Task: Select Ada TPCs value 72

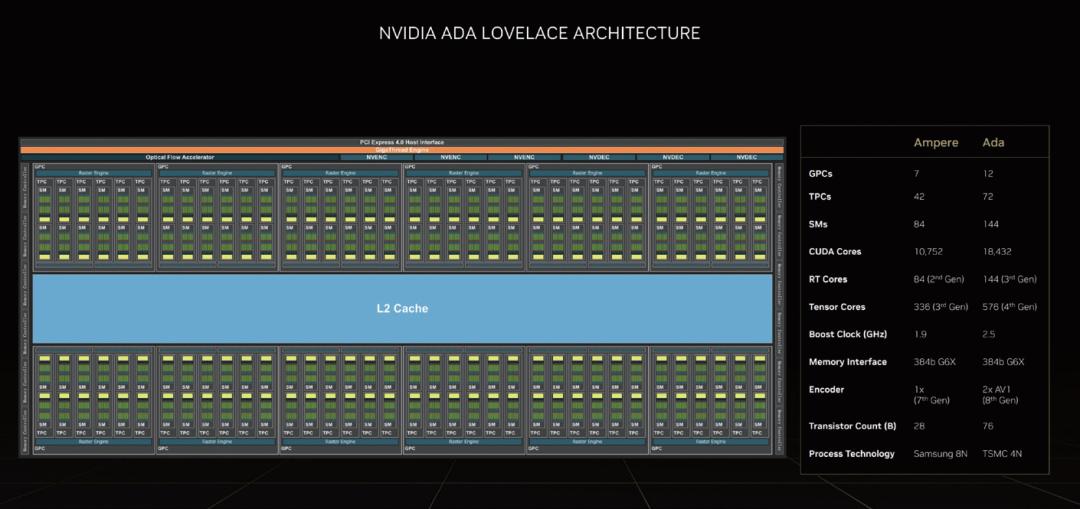Action: [988, 196]
